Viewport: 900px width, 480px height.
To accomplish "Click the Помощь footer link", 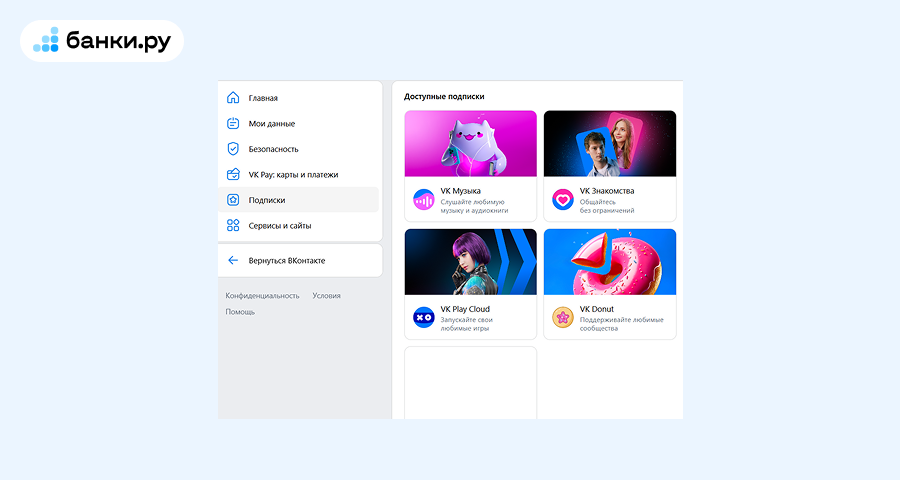I will click(240, 312).
